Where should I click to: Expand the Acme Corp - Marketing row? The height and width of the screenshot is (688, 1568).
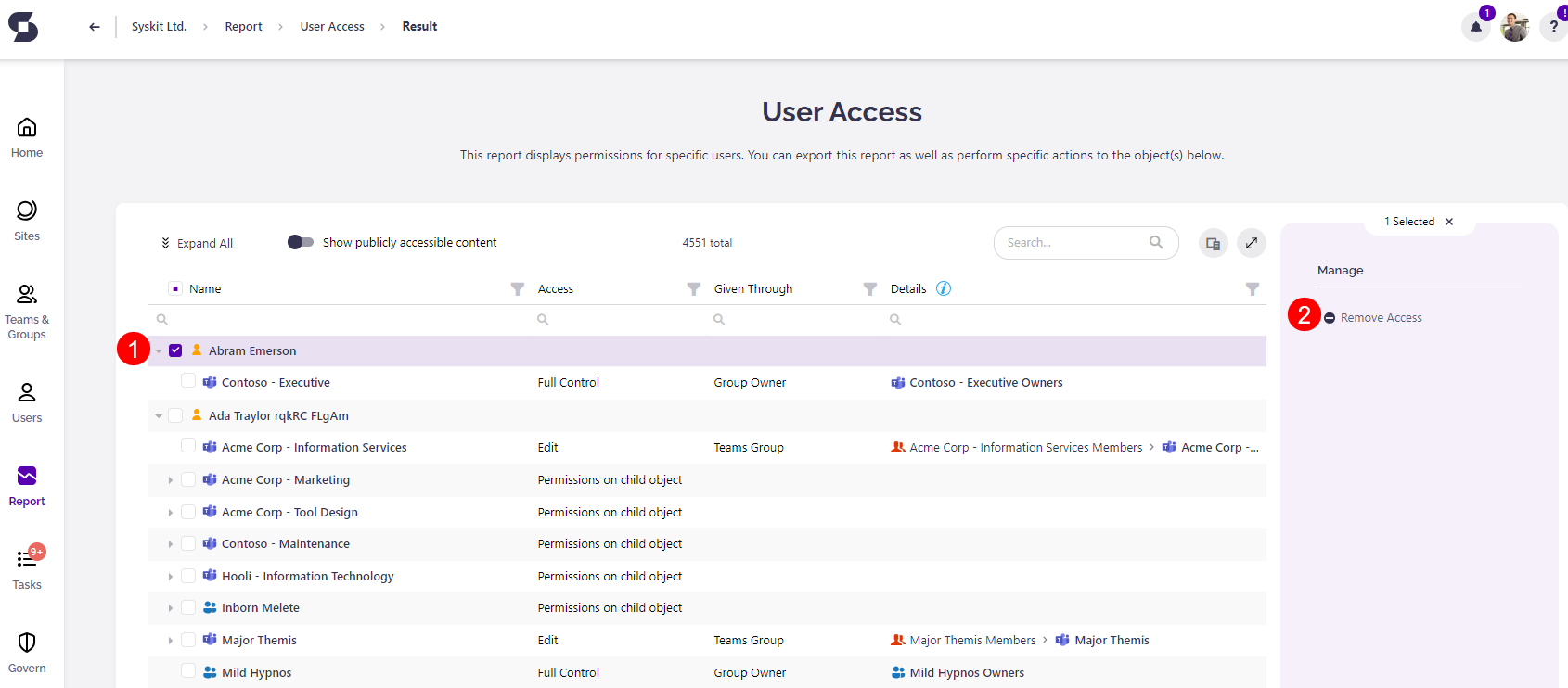pos(171,480)
